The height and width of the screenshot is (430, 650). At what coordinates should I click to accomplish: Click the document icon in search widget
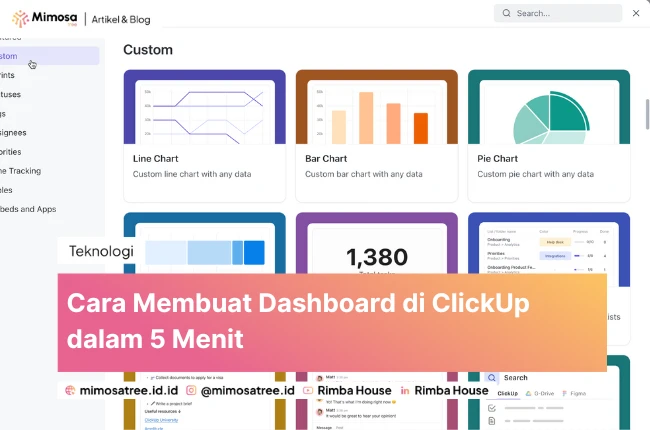pos(492,421)
